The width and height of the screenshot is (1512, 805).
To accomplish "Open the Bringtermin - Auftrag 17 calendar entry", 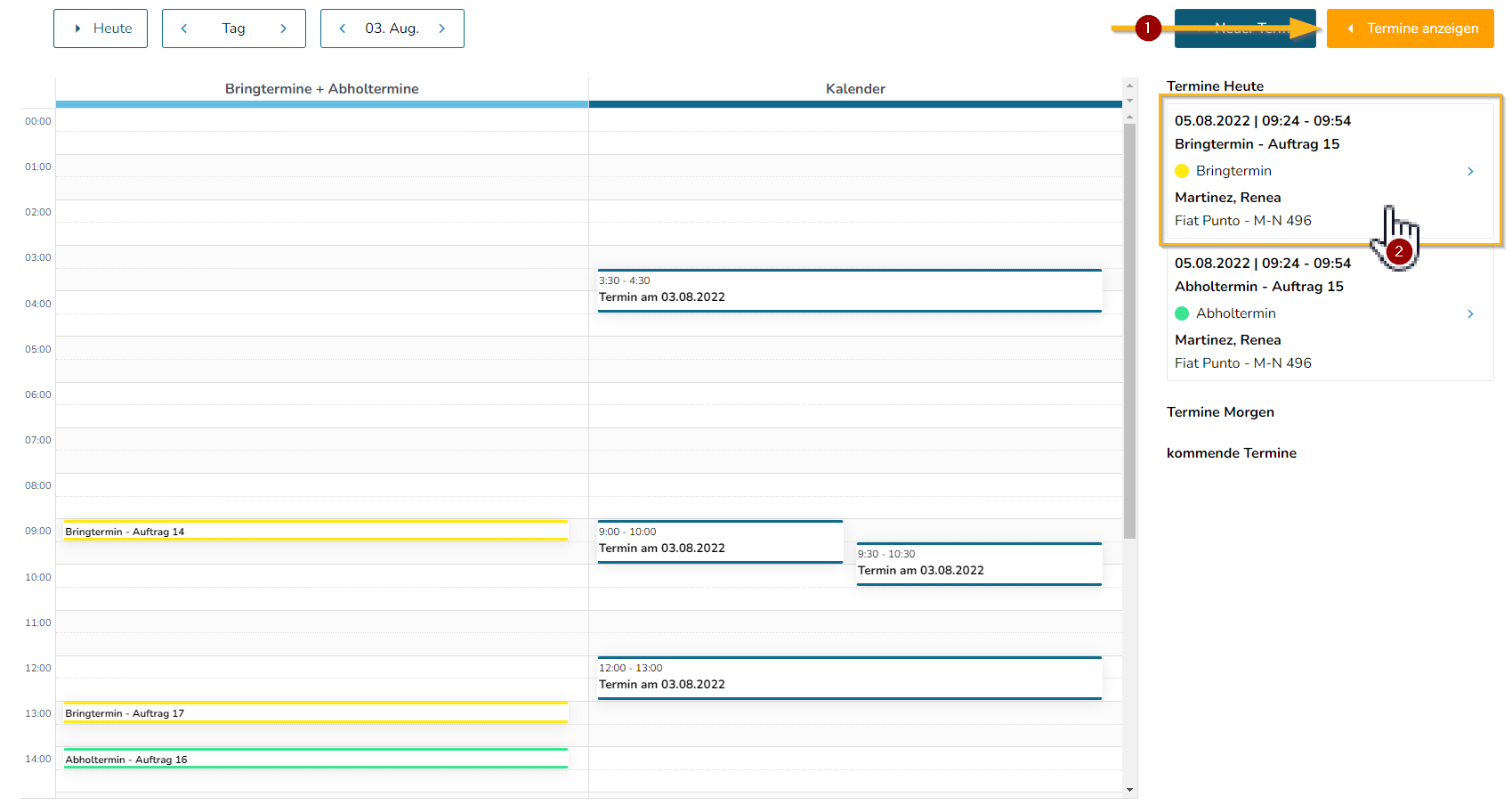I will [x=316, y=712].
